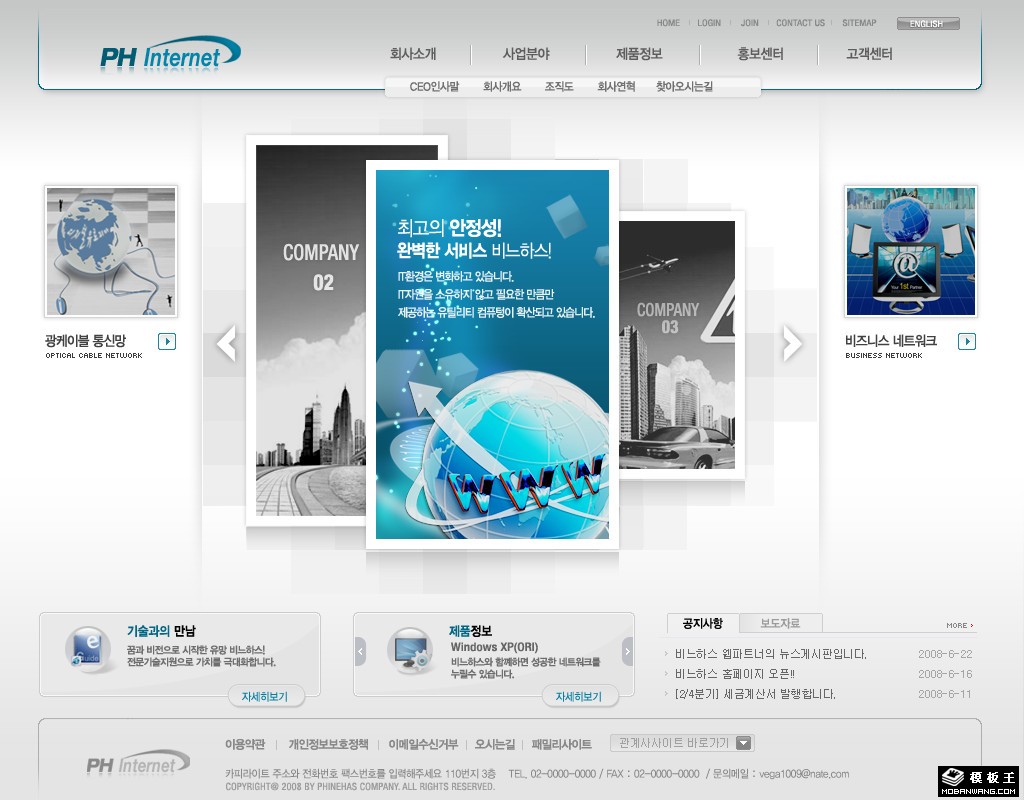This screenshot has width=1024, height=800.
Task: Click the COMPANY 03 slide card
Action: [681, 344]
